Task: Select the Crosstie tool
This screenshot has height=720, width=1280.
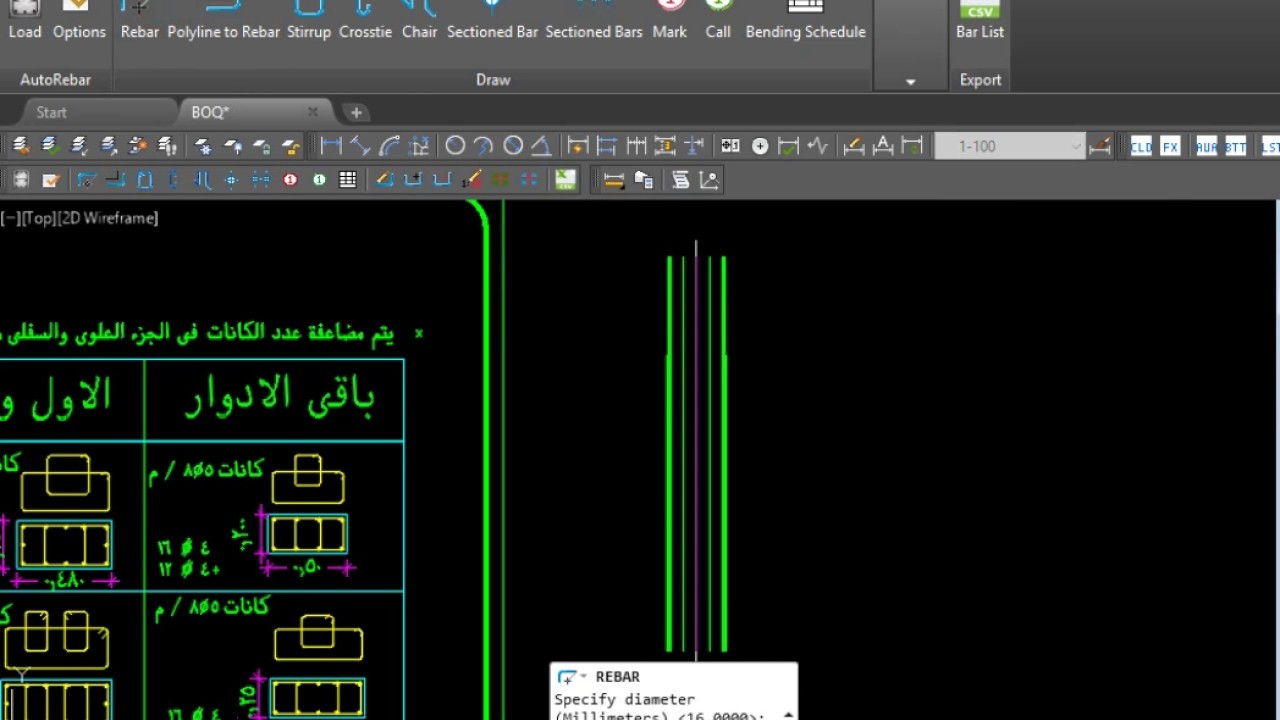Action: click(x=365, y=20)
